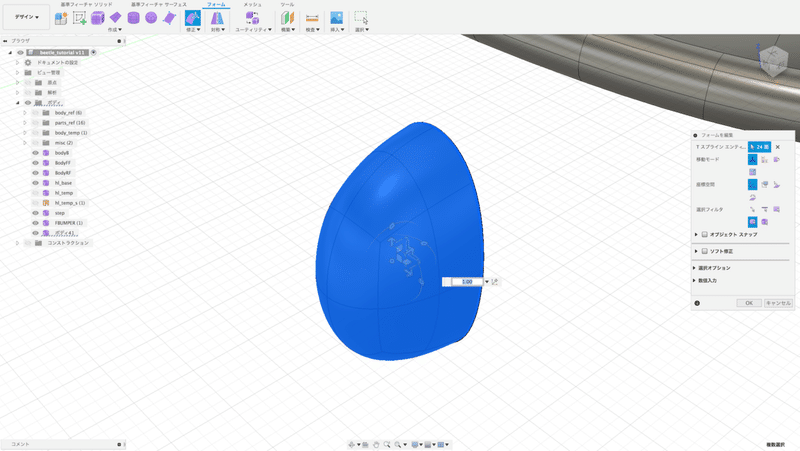This screenshot has height=451, width=800.
Task: Click the Pan hand tool in navigation bar
Action: 376,444
